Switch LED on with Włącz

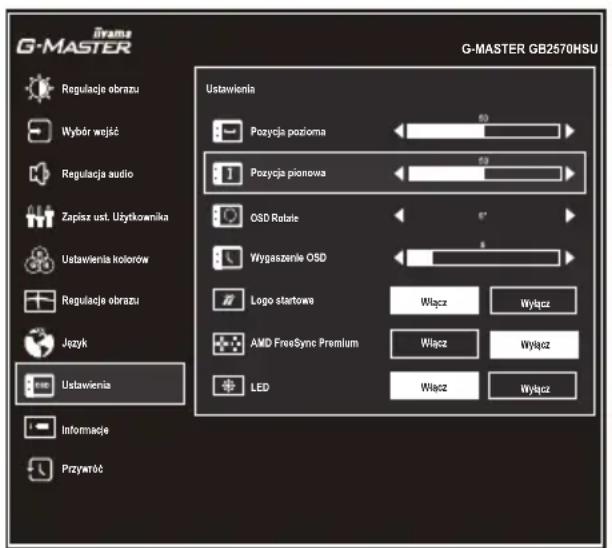434,386
